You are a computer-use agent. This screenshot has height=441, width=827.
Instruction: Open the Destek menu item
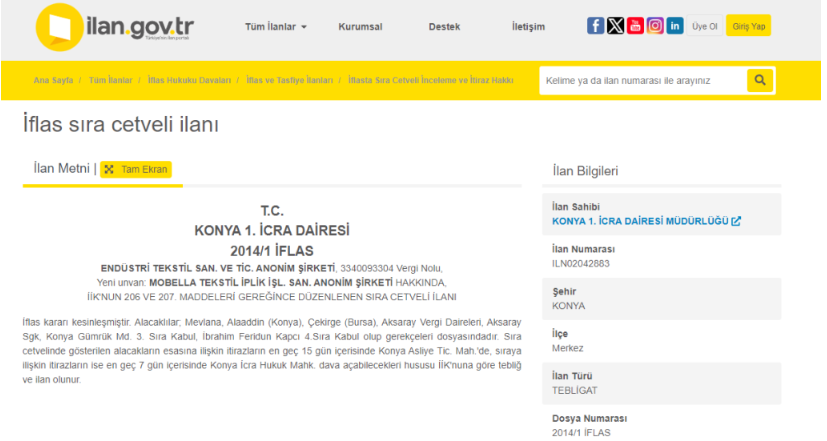[444, 27]
